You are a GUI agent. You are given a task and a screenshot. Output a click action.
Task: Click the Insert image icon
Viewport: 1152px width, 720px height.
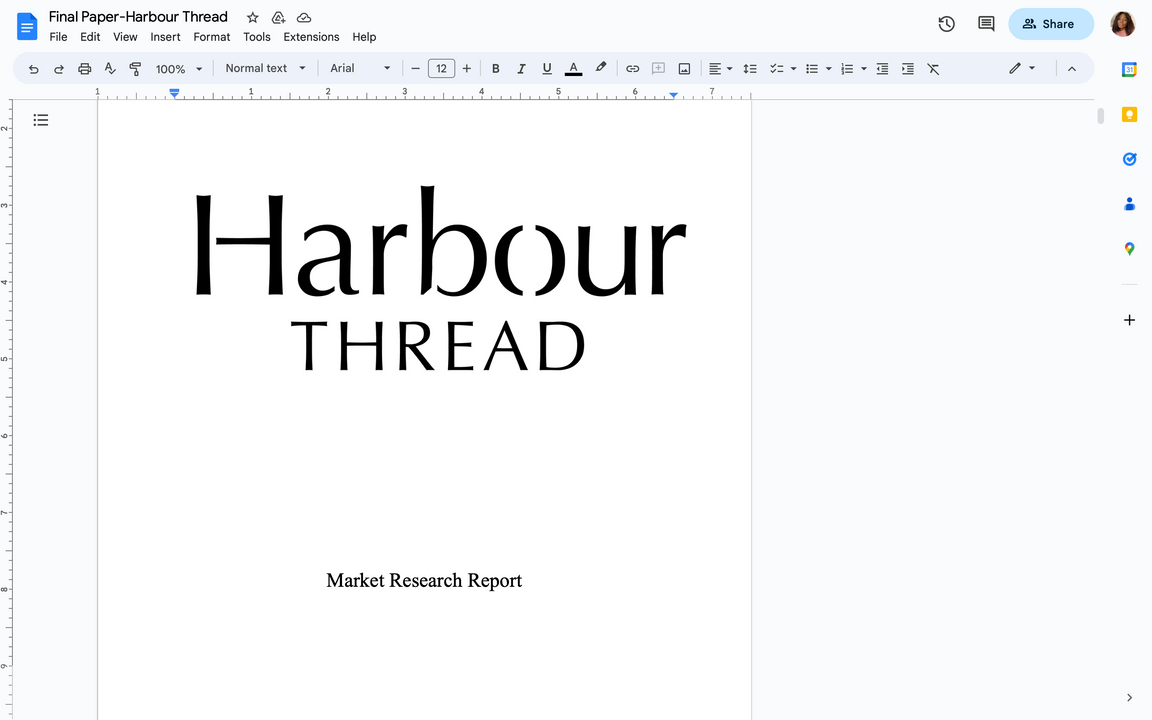[x=684, y=69]
